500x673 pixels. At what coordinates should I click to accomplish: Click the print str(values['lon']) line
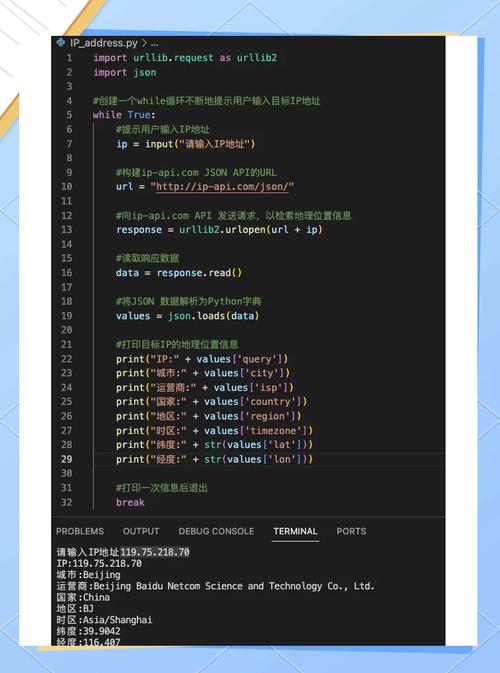click(x=215, y=459)
